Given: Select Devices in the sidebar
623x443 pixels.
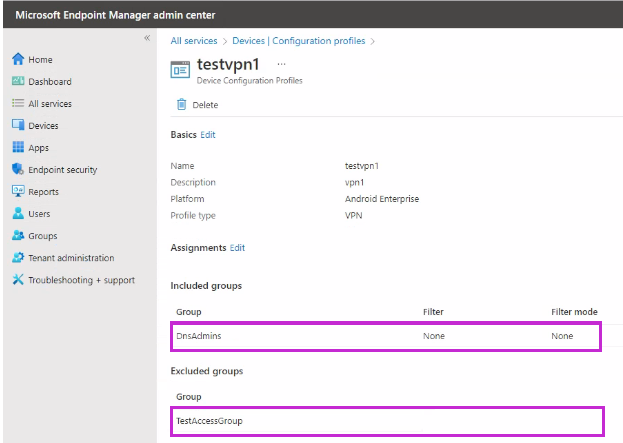Looking at the screenshot, I should 43,126.
